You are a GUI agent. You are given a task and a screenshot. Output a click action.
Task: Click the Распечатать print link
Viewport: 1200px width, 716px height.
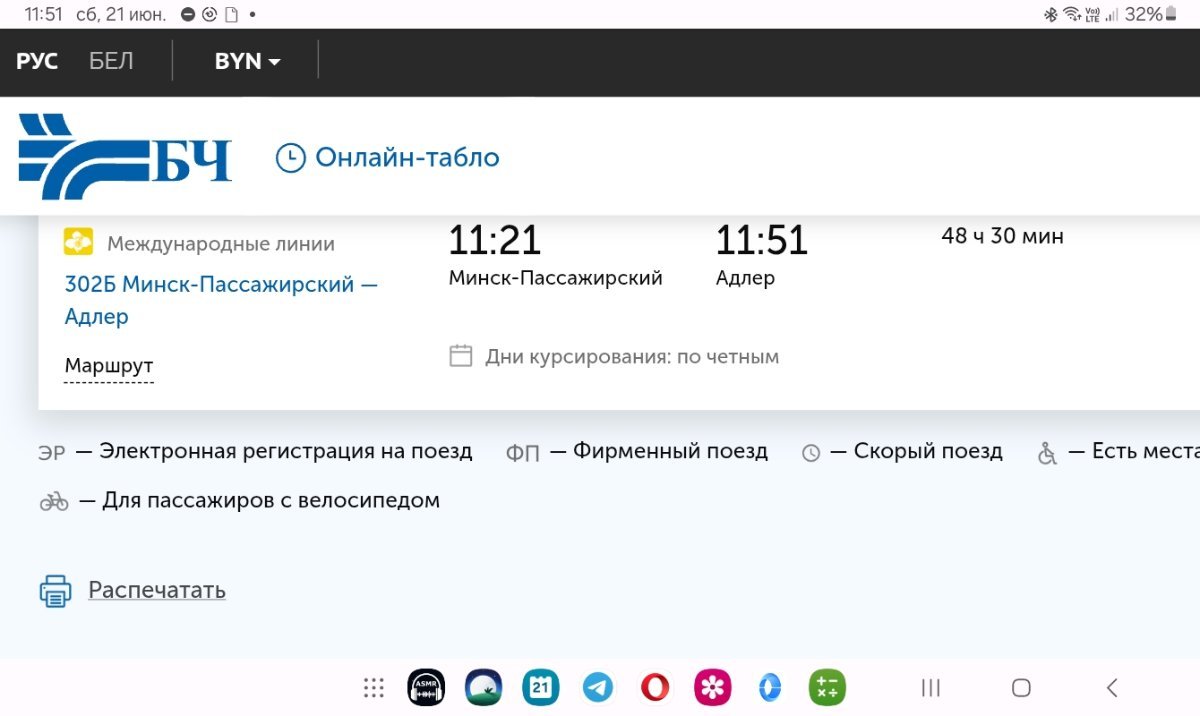157,590
